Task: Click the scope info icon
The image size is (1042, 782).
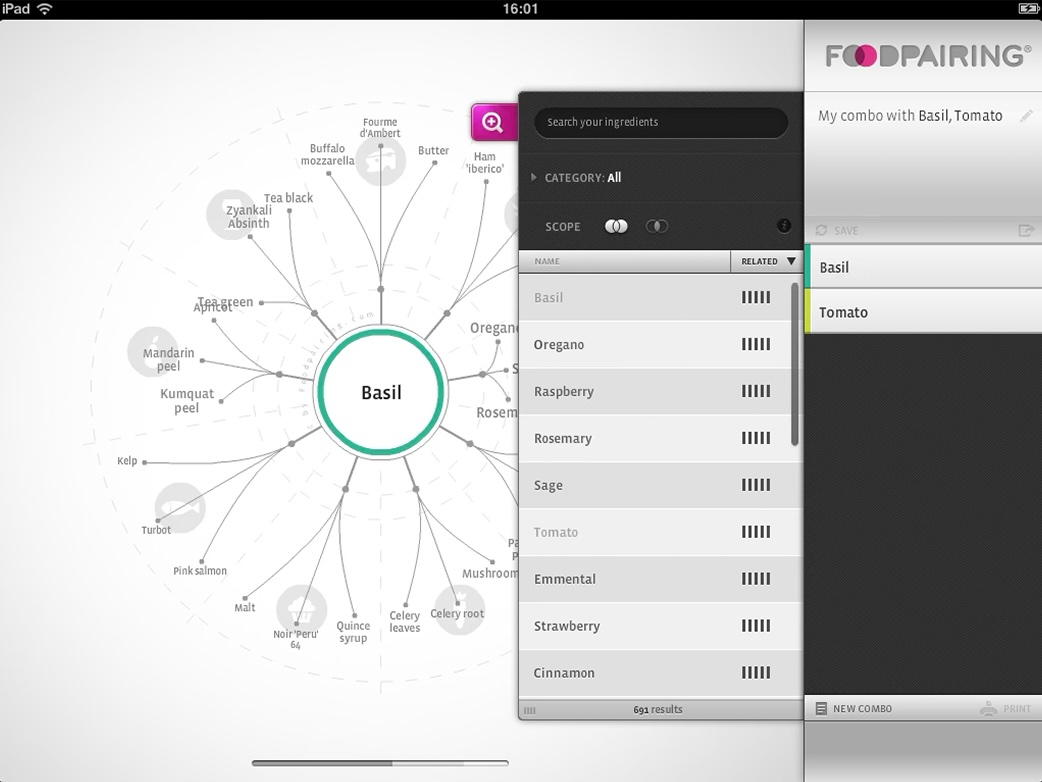Action: point(783,226)
